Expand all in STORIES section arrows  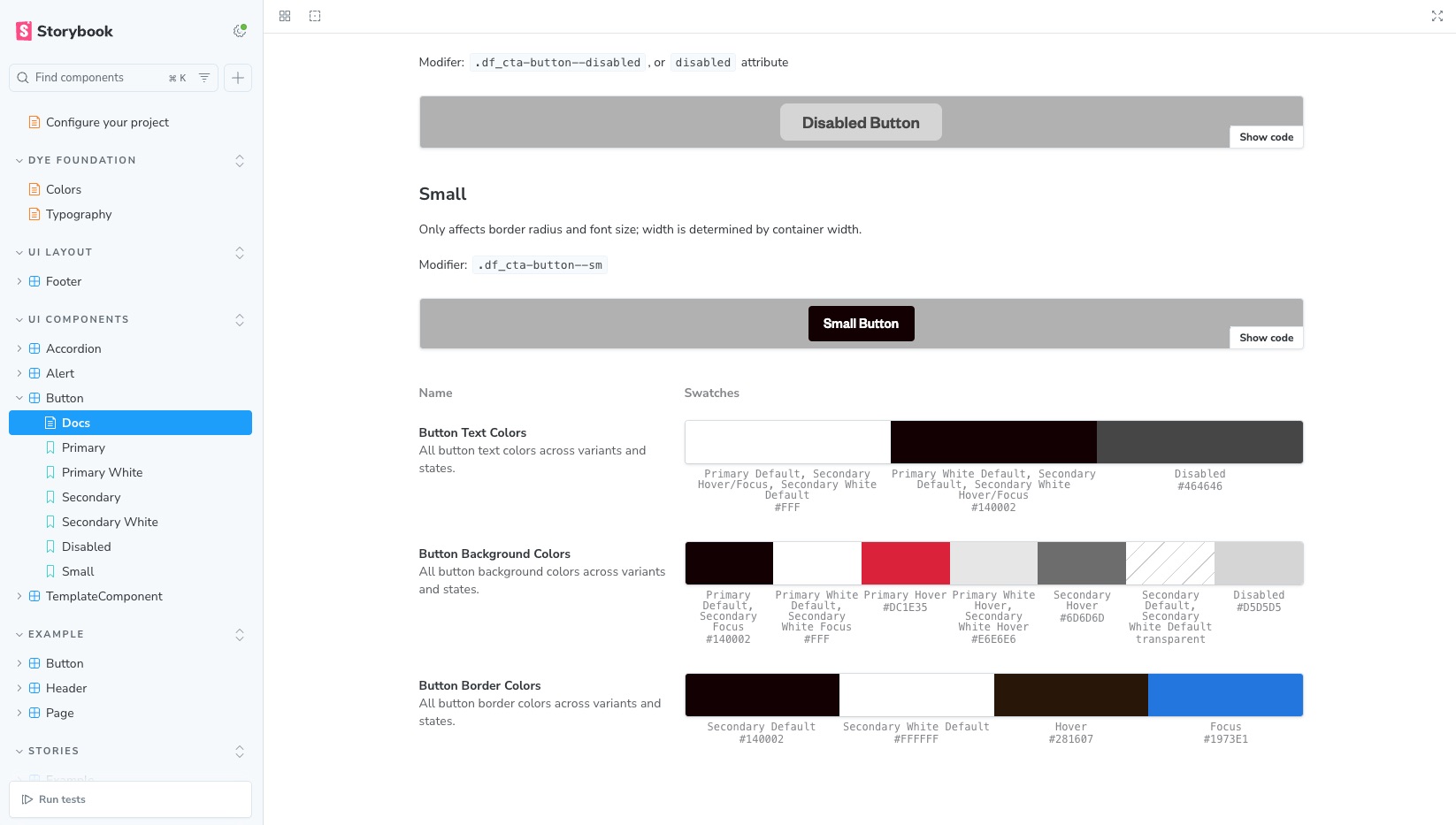point(240,752)
